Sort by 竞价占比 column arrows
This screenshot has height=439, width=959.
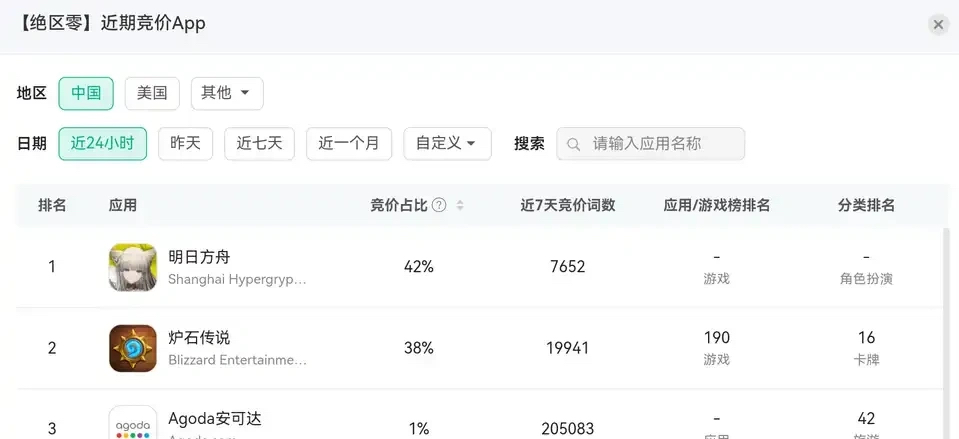pyautogui.click(x=460, y=206)
